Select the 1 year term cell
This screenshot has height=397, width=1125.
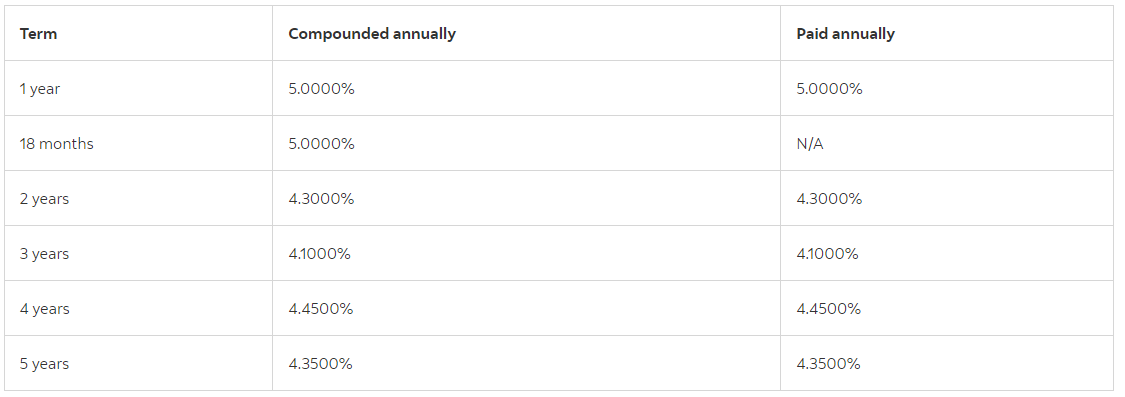[40, 89]
